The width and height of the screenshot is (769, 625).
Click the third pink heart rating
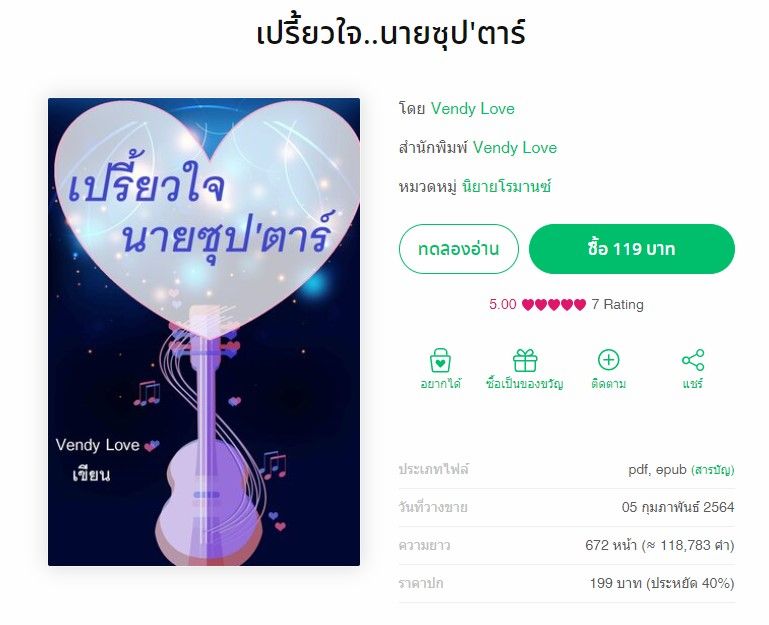coord(554,305)
